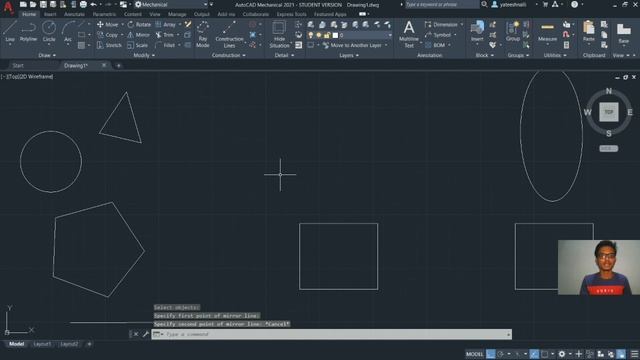Activate the Fillet command
This screenshot has width=640, height=360.
click(x=165, y=45)
